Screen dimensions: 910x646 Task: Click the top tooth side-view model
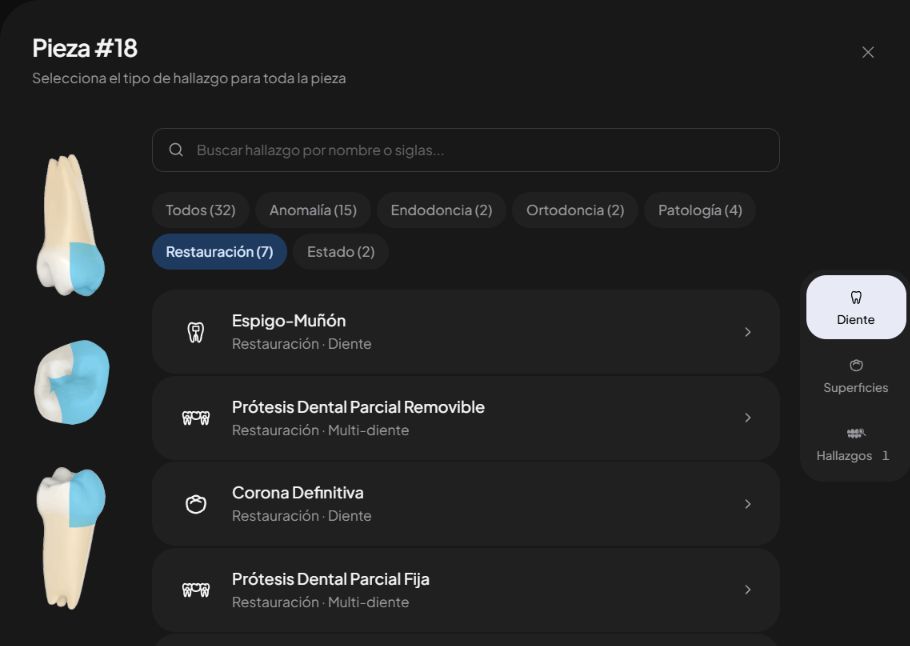tap(71, 225)
